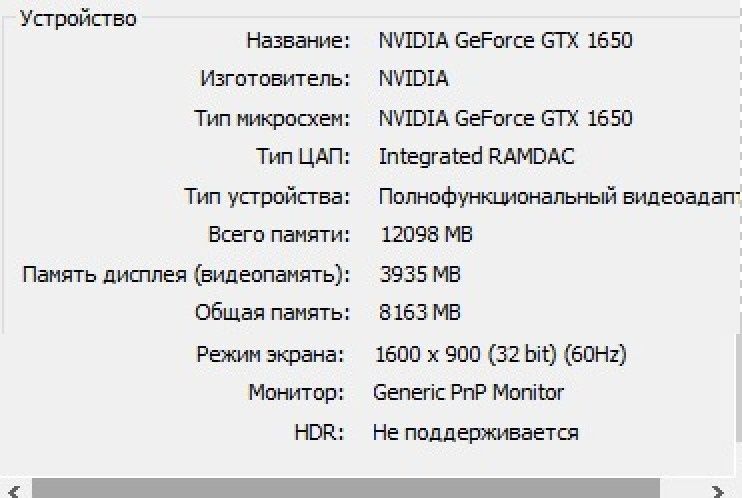Click the "Тип ЦАП:" label
Viewport: 742px width, 498px height.
tap(303, 157)
